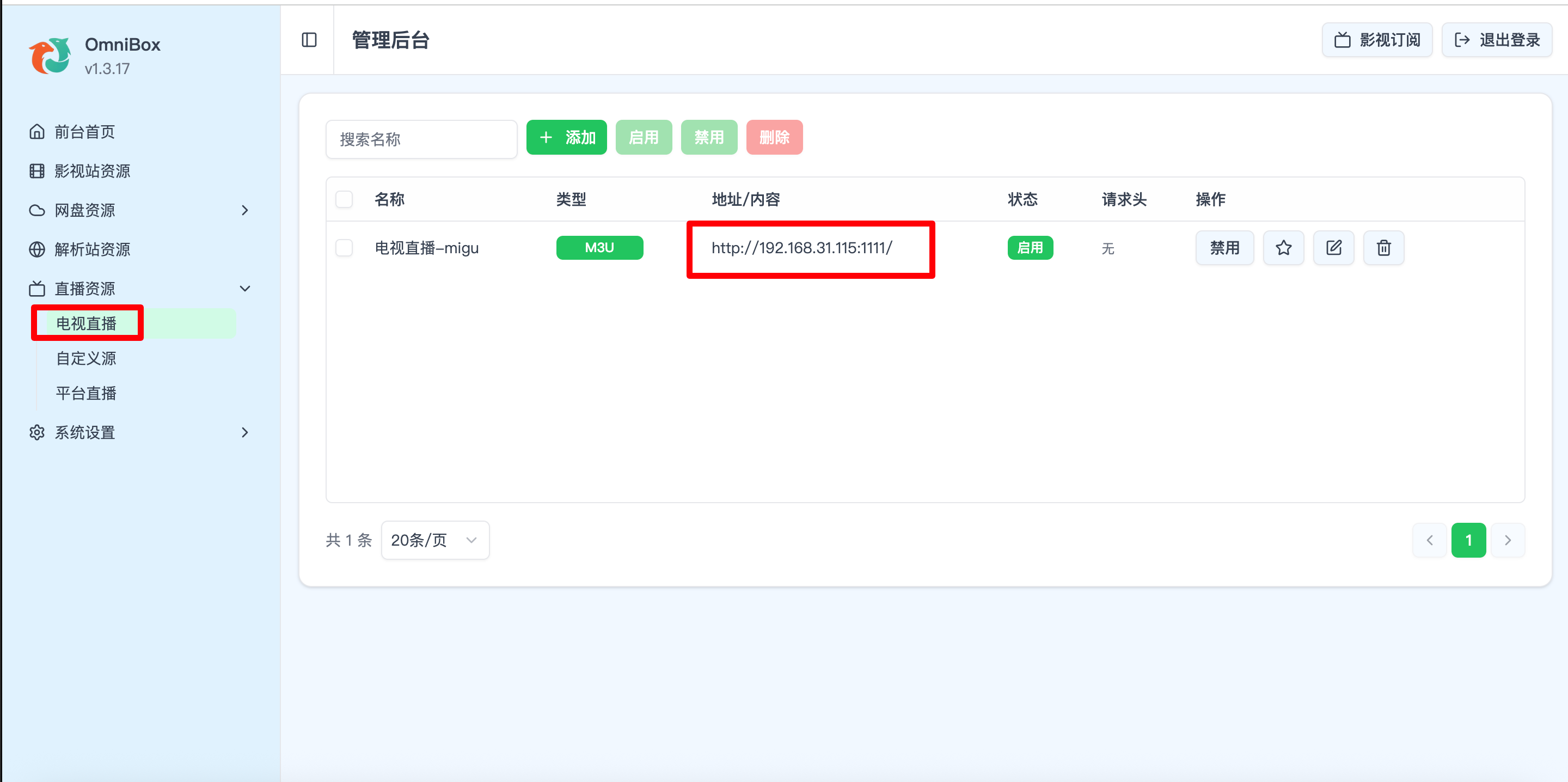Viewport: 1568px width, 782px height.
Task: Select the 自定义源 submenu item
Action: [x=86, y=359]
